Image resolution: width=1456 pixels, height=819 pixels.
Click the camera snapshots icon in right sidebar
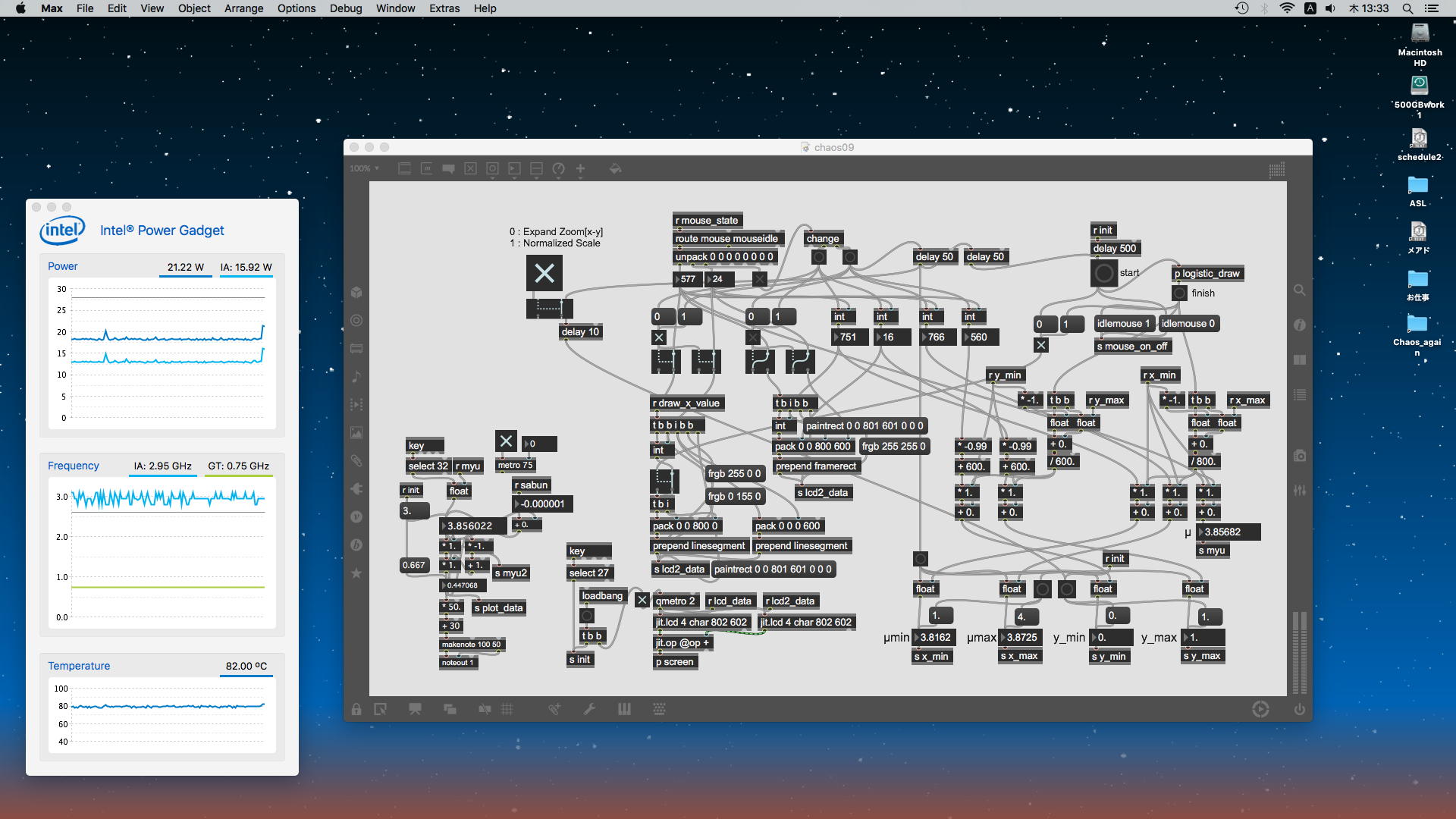[1300, 456]
